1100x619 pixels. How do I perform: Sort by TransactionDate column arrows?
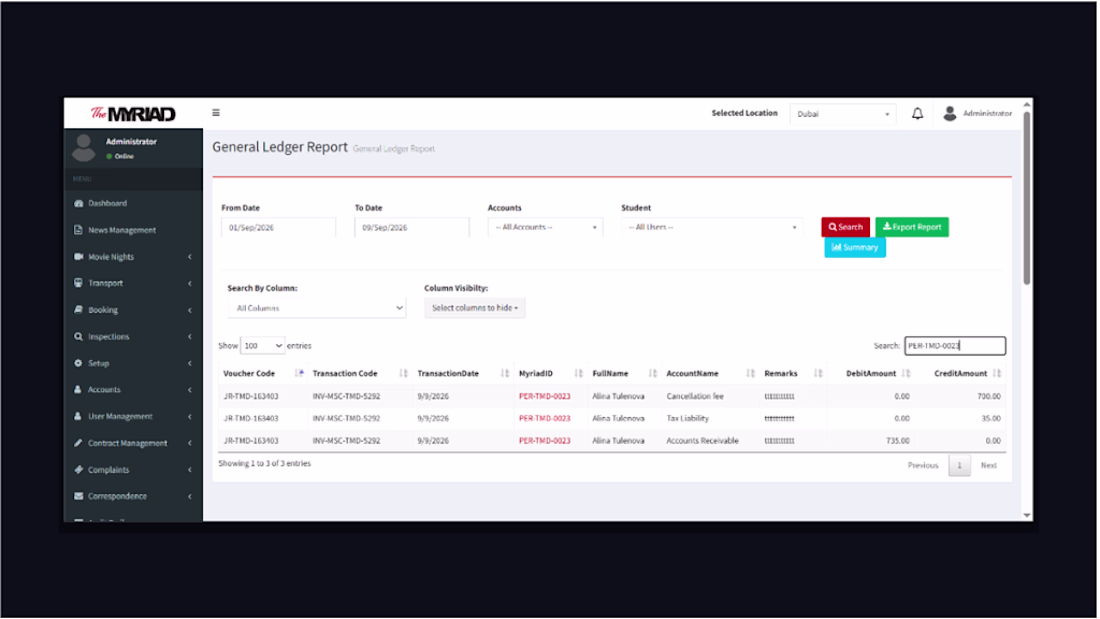pos(505,373)
